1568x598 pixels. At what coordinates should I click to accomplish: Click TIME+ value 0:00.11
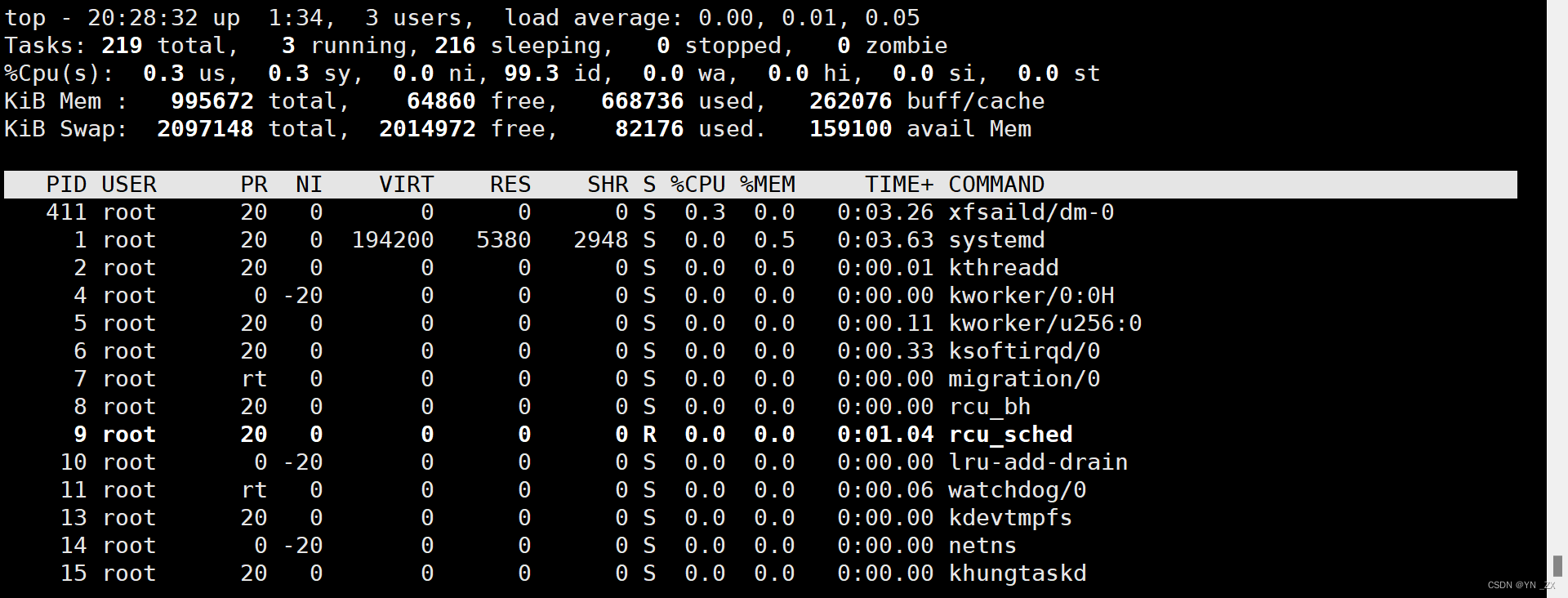tap(885, 324)
